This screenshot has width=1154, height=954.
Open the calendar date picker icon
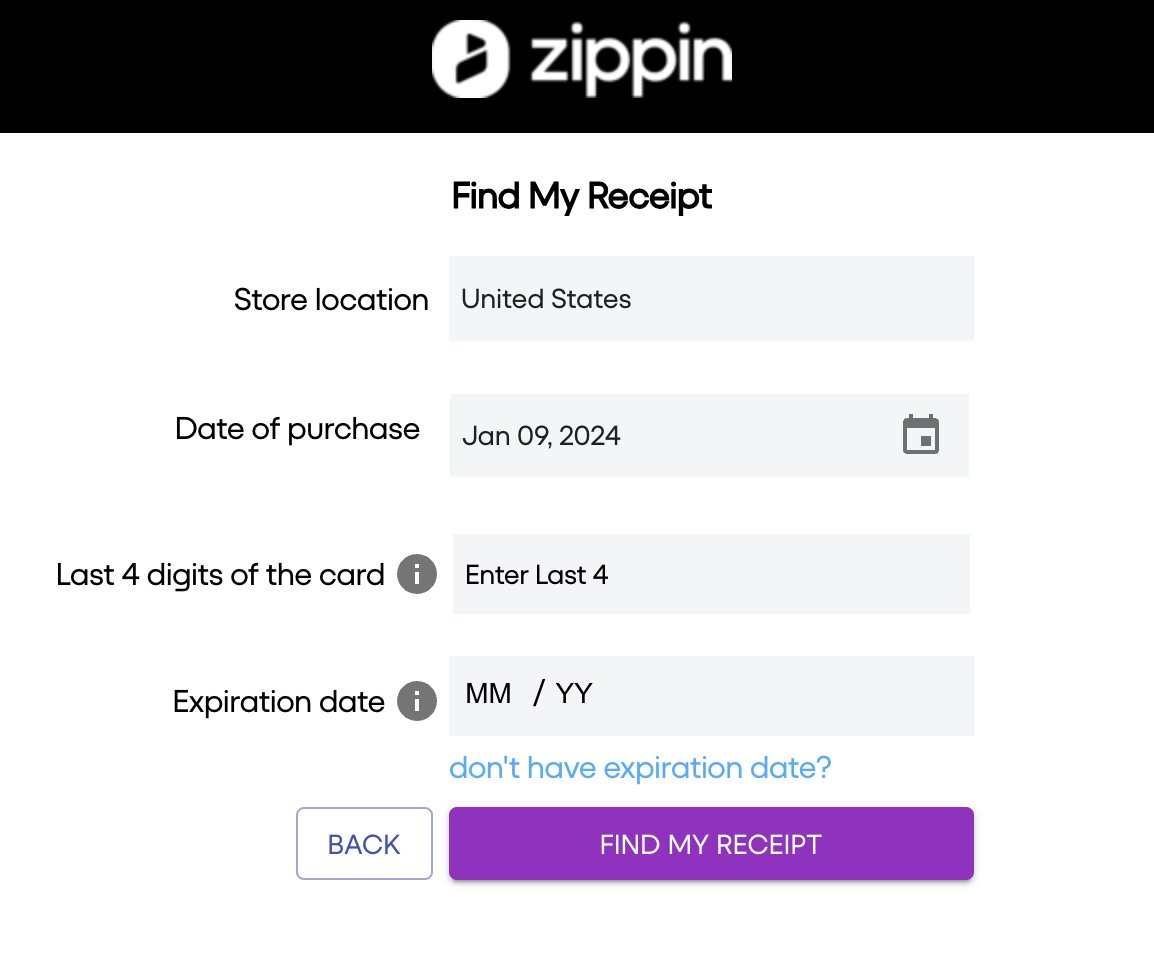(x=920, y=435)
